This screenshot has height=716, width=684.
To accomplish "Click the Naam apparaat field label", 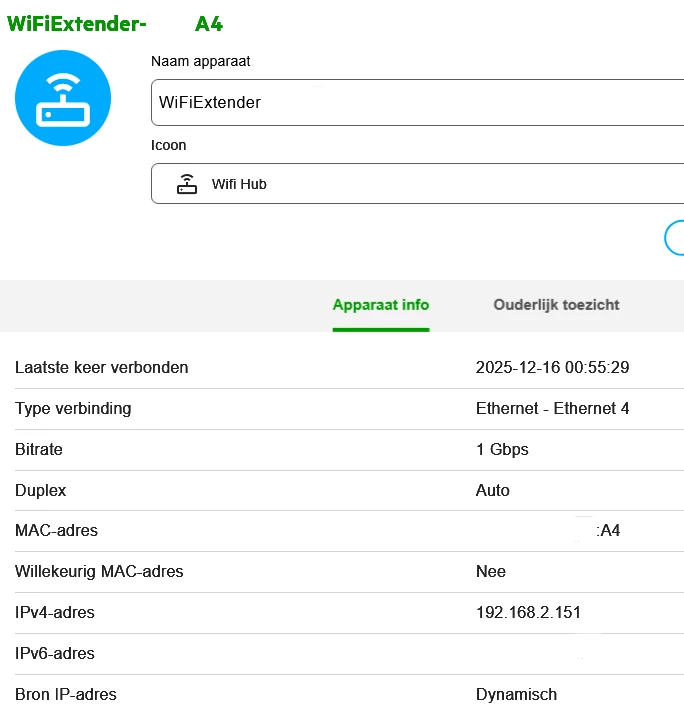I will point(200,61).
